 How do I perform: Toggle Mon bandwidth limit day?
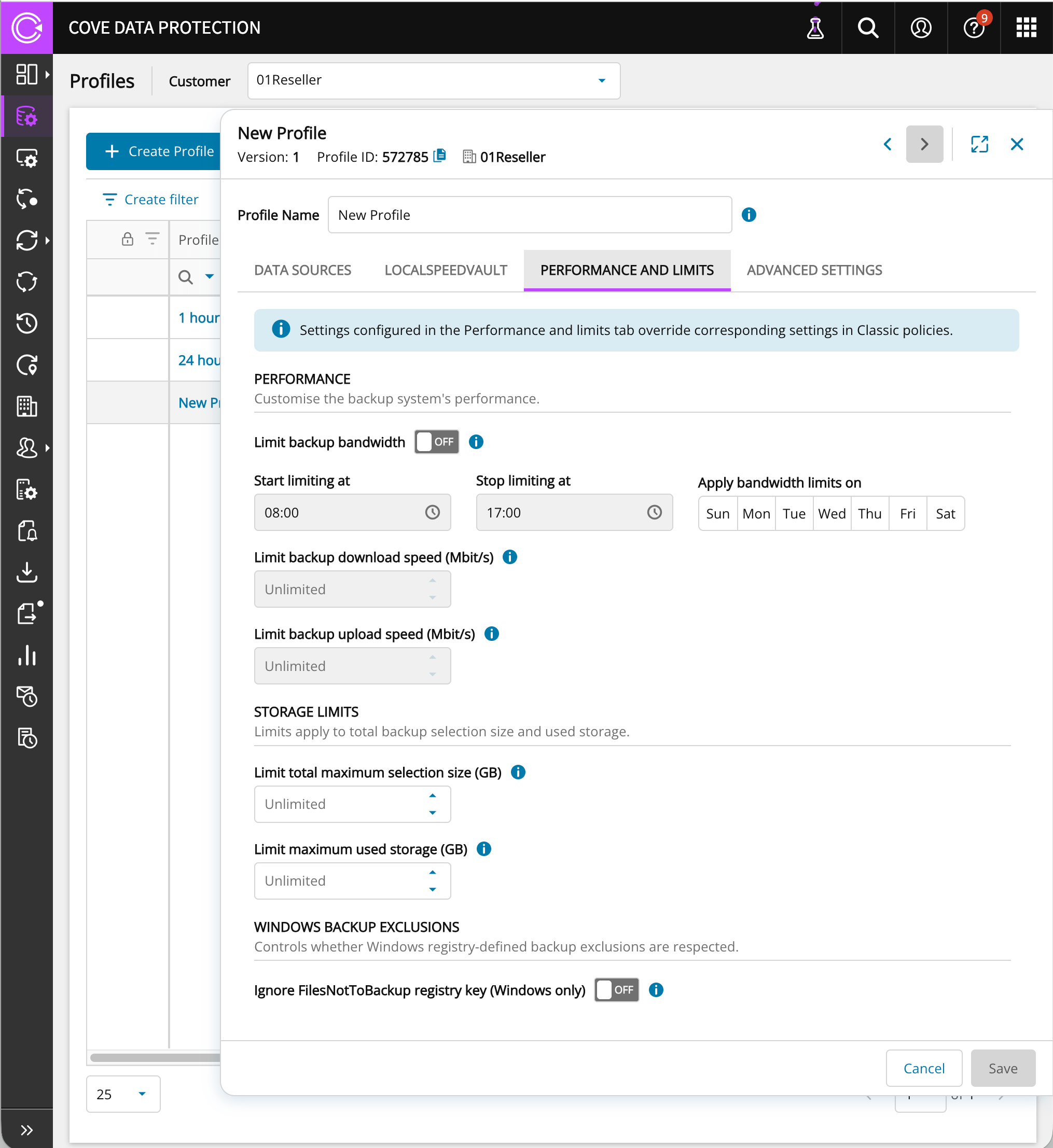click(756, 514)
